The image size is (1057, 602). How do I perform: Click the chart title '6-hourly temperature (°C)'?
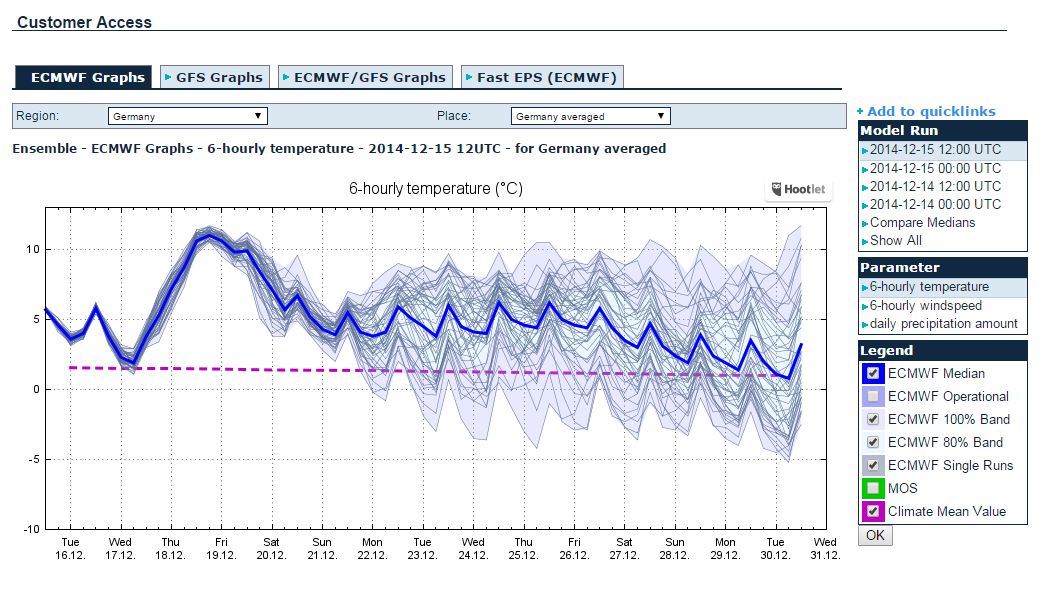coord(435,189)
